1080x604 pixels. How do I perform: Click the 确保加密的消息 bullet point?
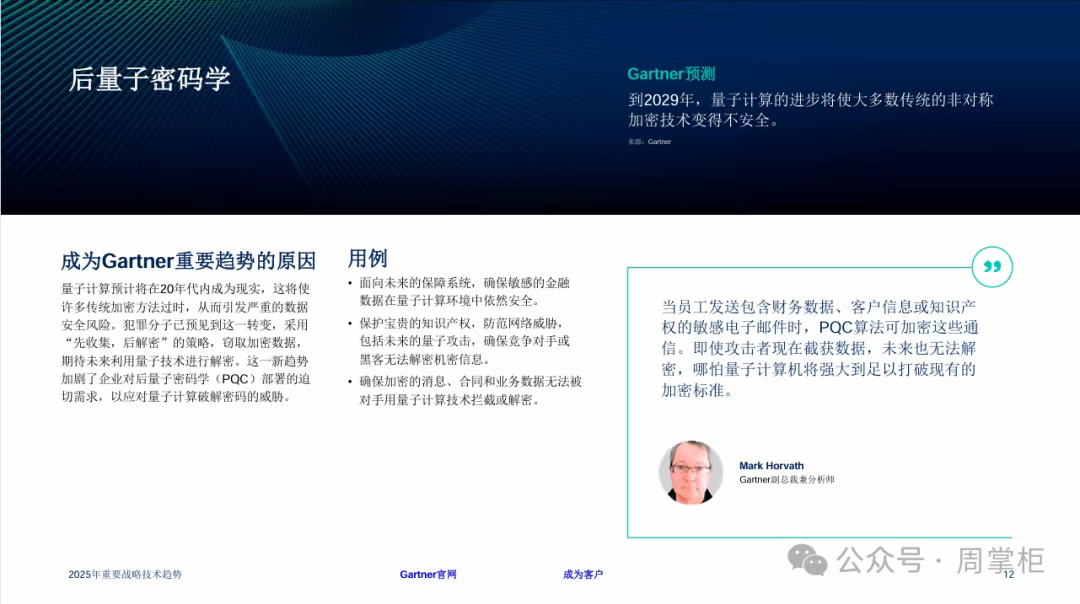click(x=470, y=390)
